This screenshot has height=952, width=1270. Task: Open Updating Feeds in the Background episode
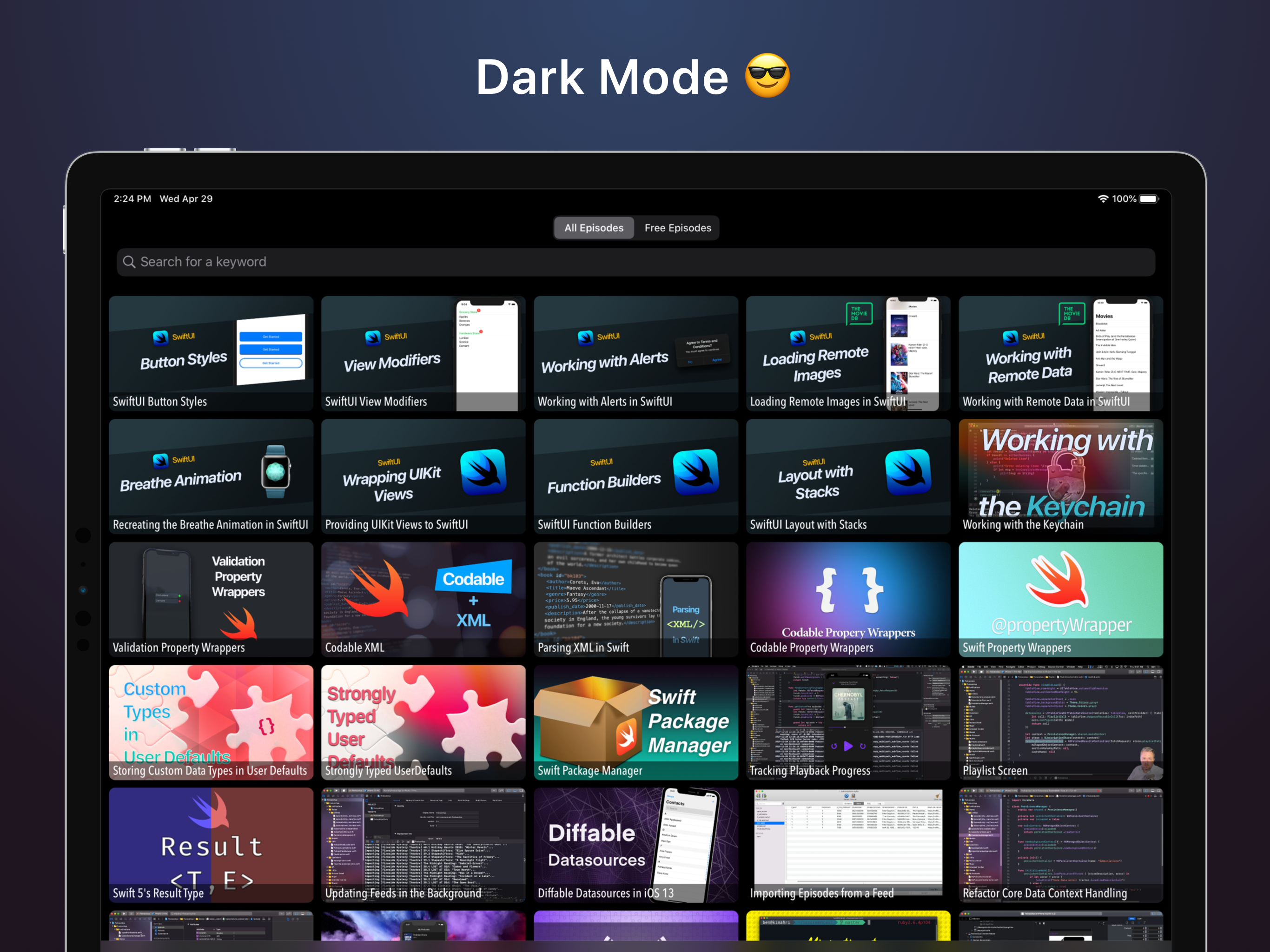423,845
